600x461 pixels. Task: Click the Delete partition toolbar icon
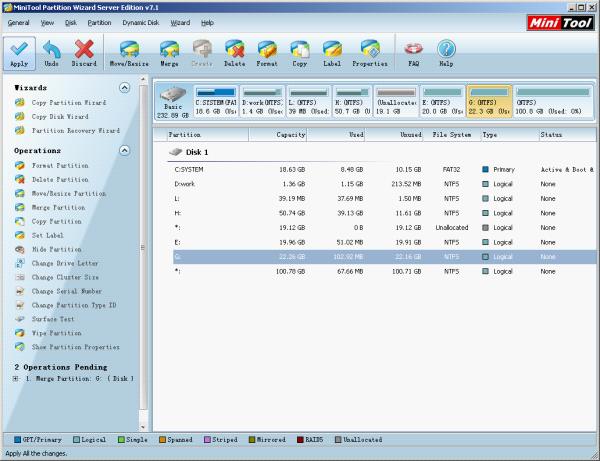(x=235, y=53)
